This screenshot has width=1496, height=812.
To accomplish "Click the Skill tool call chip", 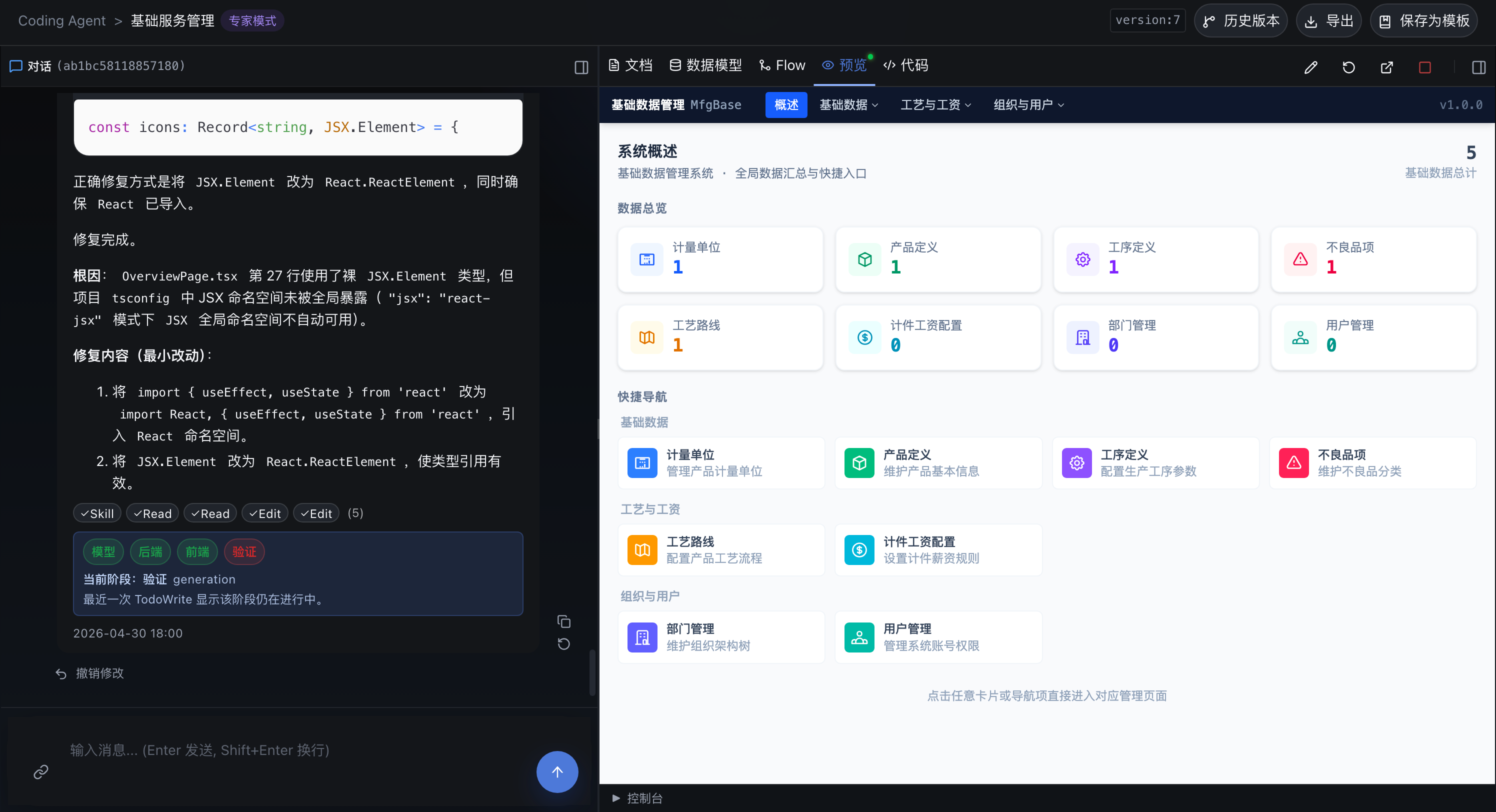I will click(x=97, y=513).
